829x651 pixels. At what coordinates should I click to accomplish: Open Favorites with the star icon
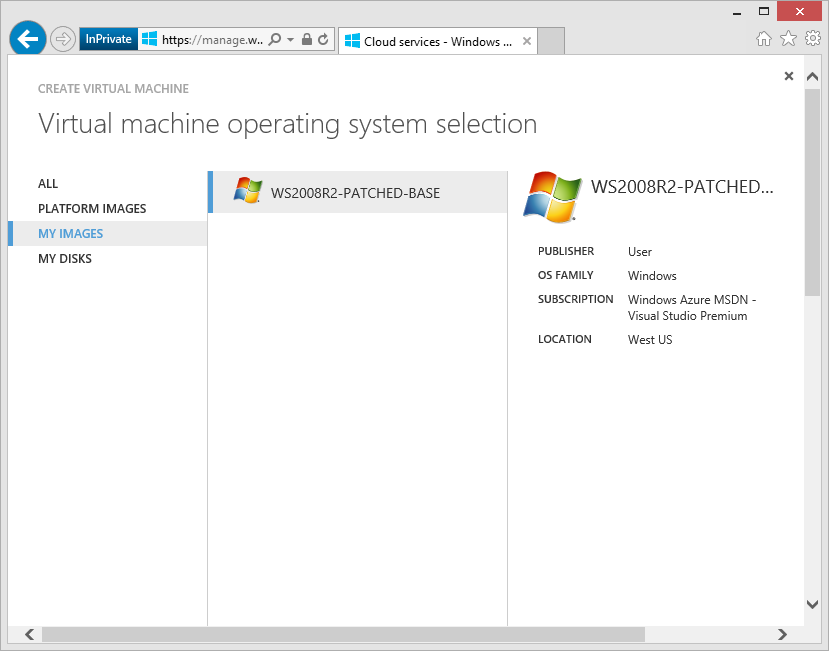coord(788,39)
